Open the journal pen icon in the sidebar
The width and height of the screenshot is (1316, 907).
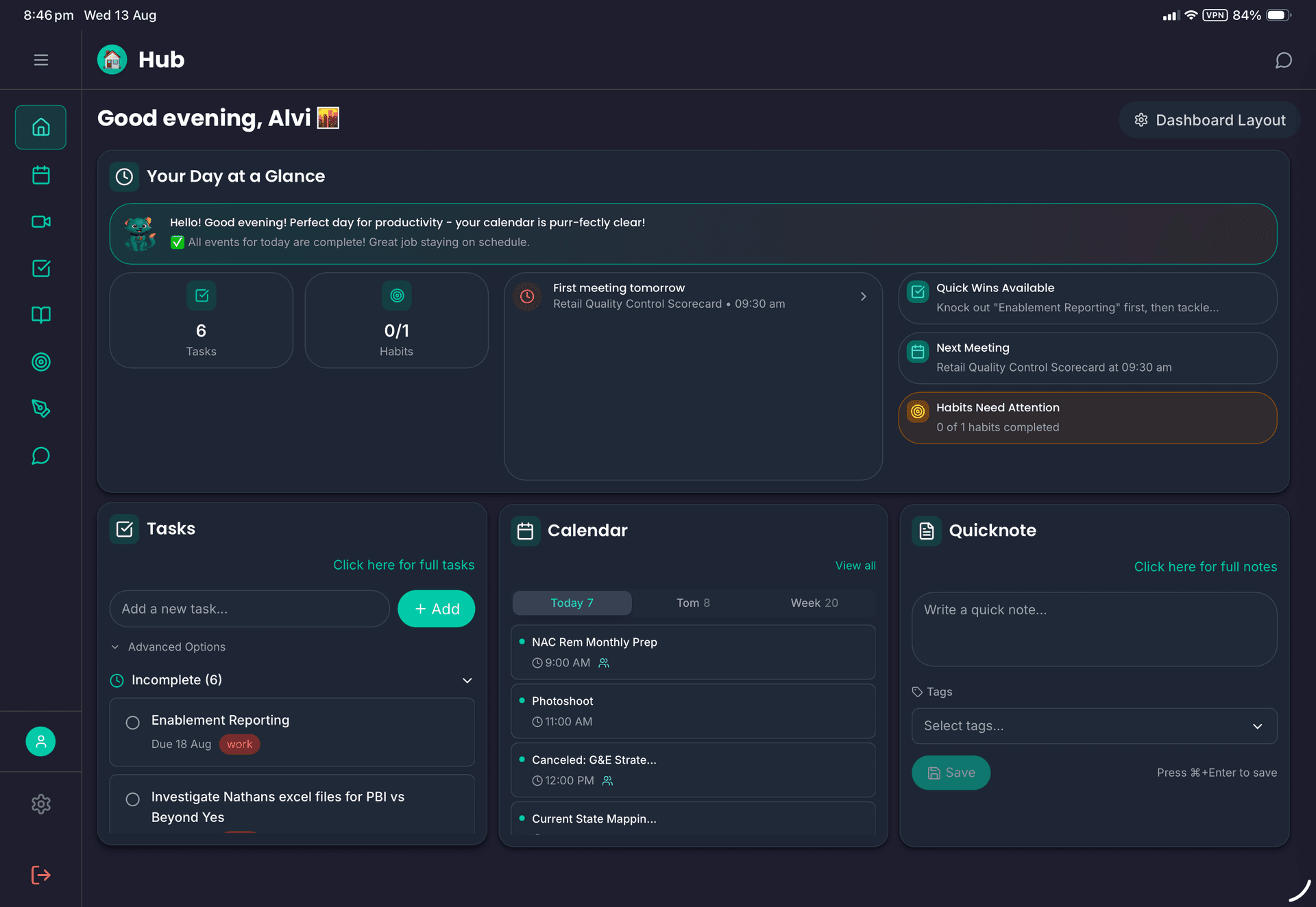pyautogui.click(x=40, y=408)
